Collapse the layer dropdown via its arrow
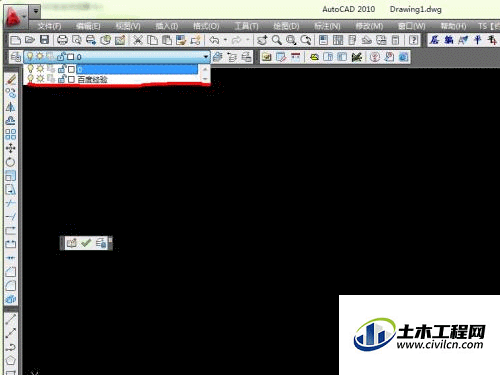This screenshot has height=375, width=500. pos(206,57)
